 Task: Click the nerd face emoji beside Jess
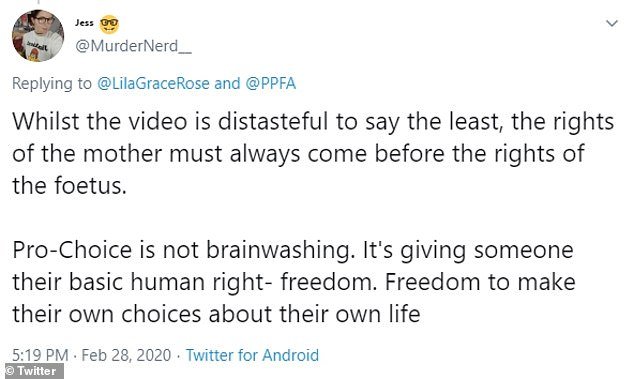109,24
